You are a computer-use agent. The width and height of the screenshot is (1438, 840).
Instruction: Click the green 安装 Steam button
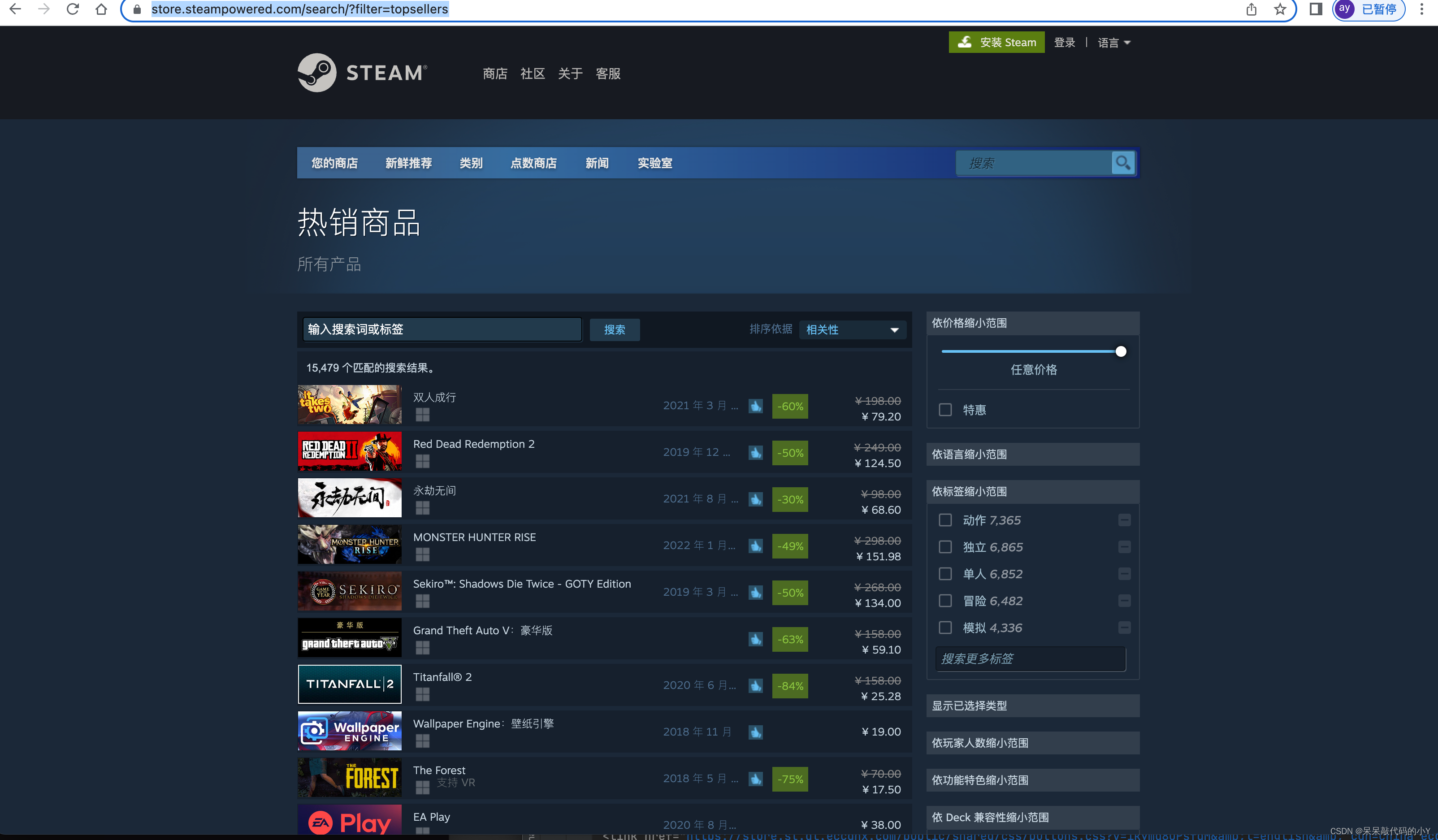point(996,42)
